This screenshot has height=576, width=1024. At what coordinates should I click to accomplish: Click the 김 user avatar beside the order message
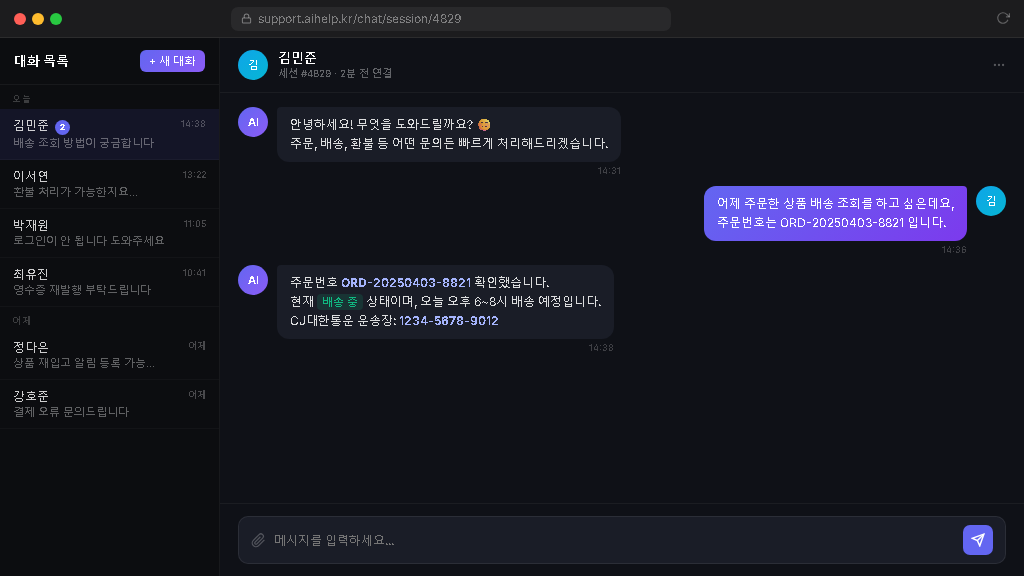[x=991, y=201]
